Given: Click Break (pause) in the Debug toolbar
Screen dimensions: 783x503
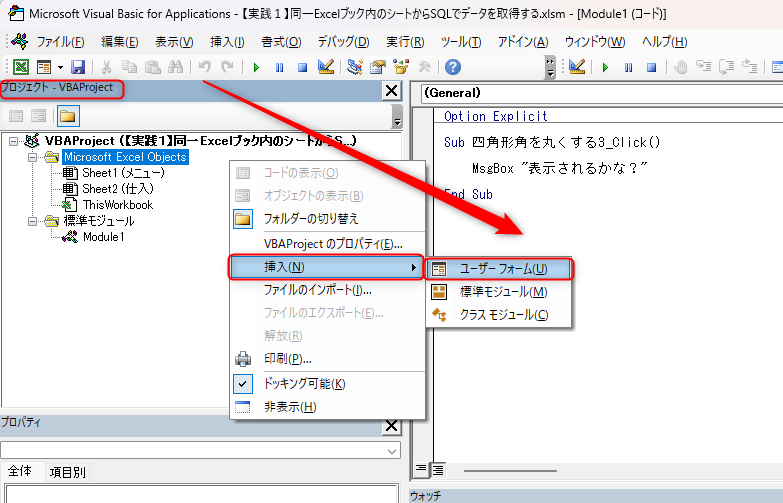Looking at the screenshot, I should (628, 67).
